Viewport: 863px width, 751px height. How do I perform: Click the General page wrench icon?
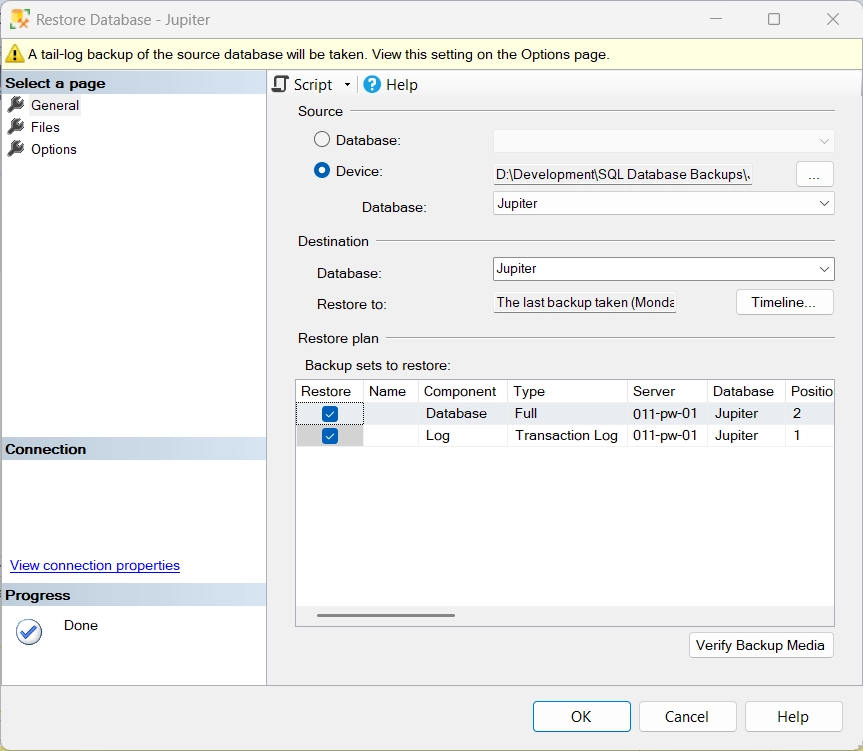click(x=16, y=105)
